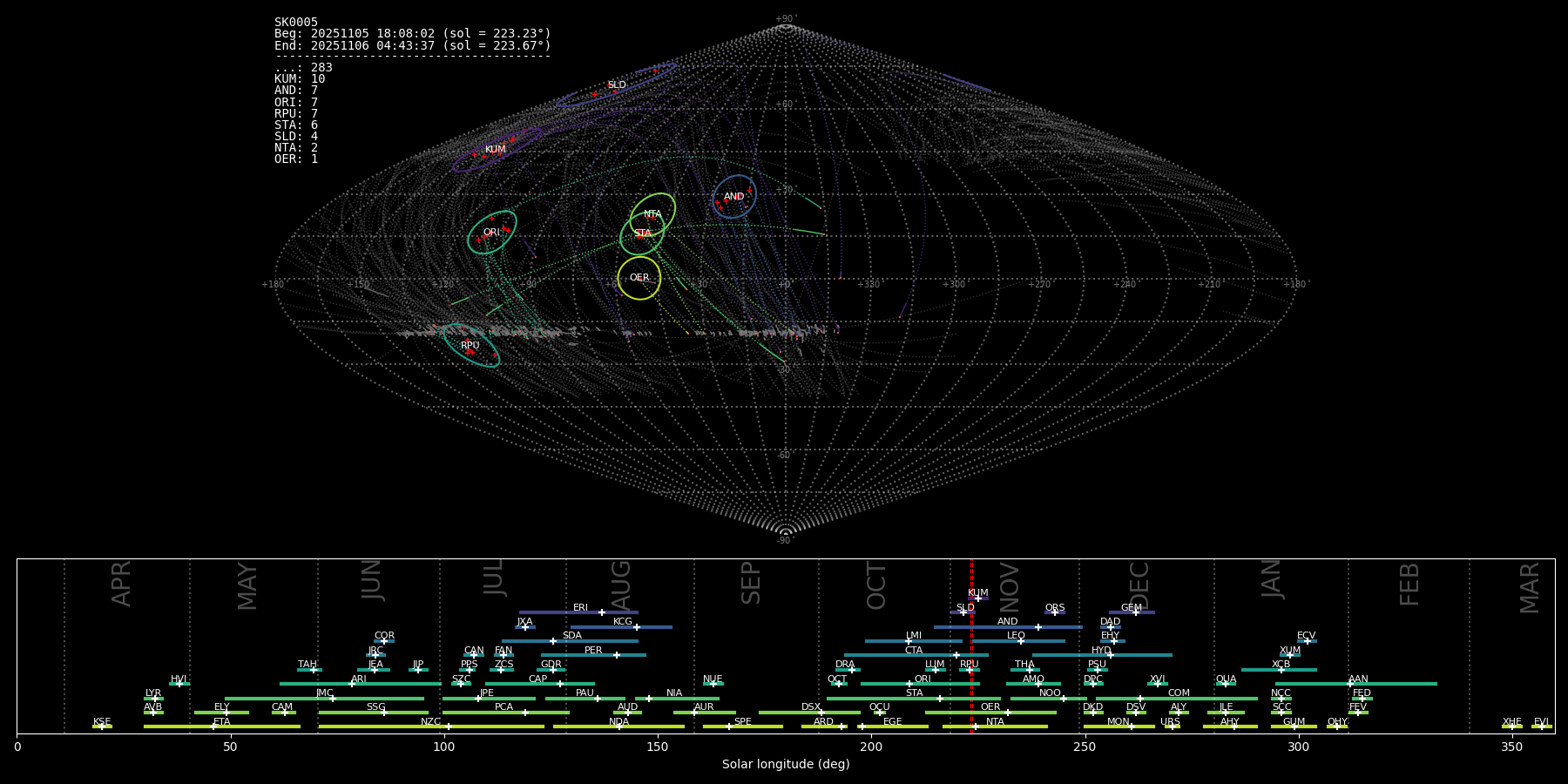
Task: Click the 'Solar longitude (deg)' axis label
Action: (x=785, y=765)
